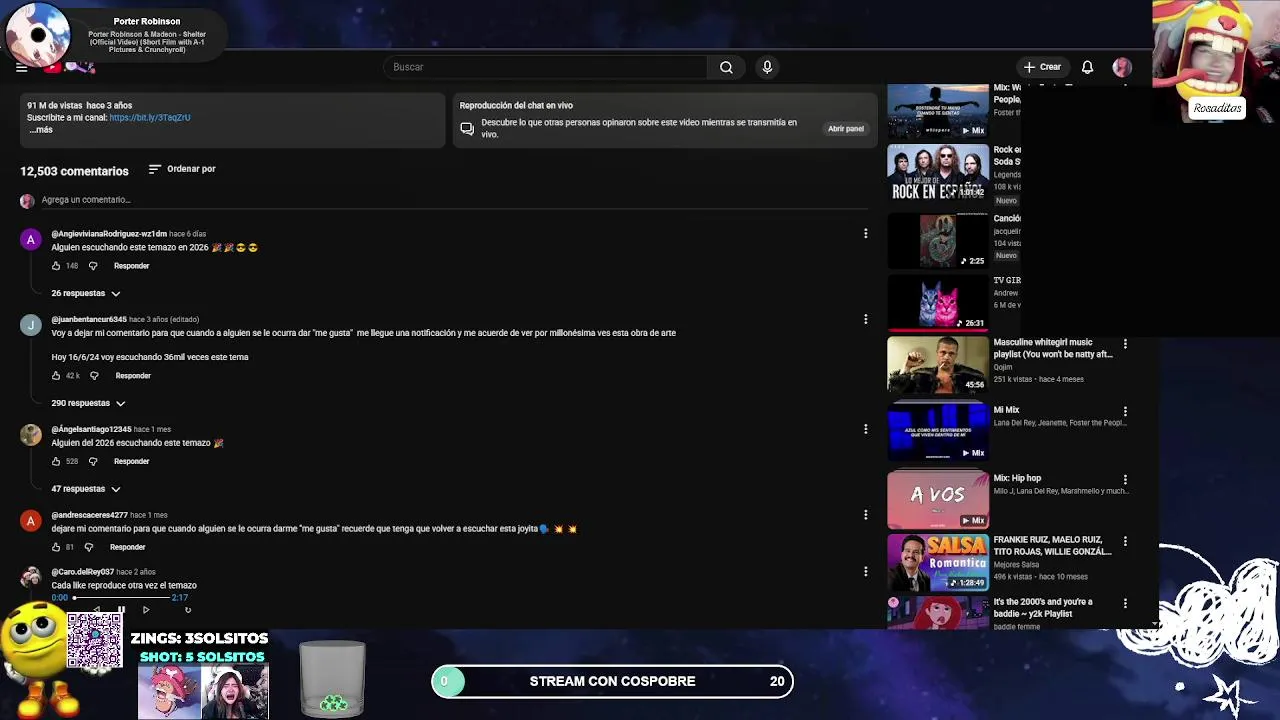Image resolution: width=1280 pixels, height=720 pixels.
Task: Open options for Mi Mix video
Action: 1125,411
